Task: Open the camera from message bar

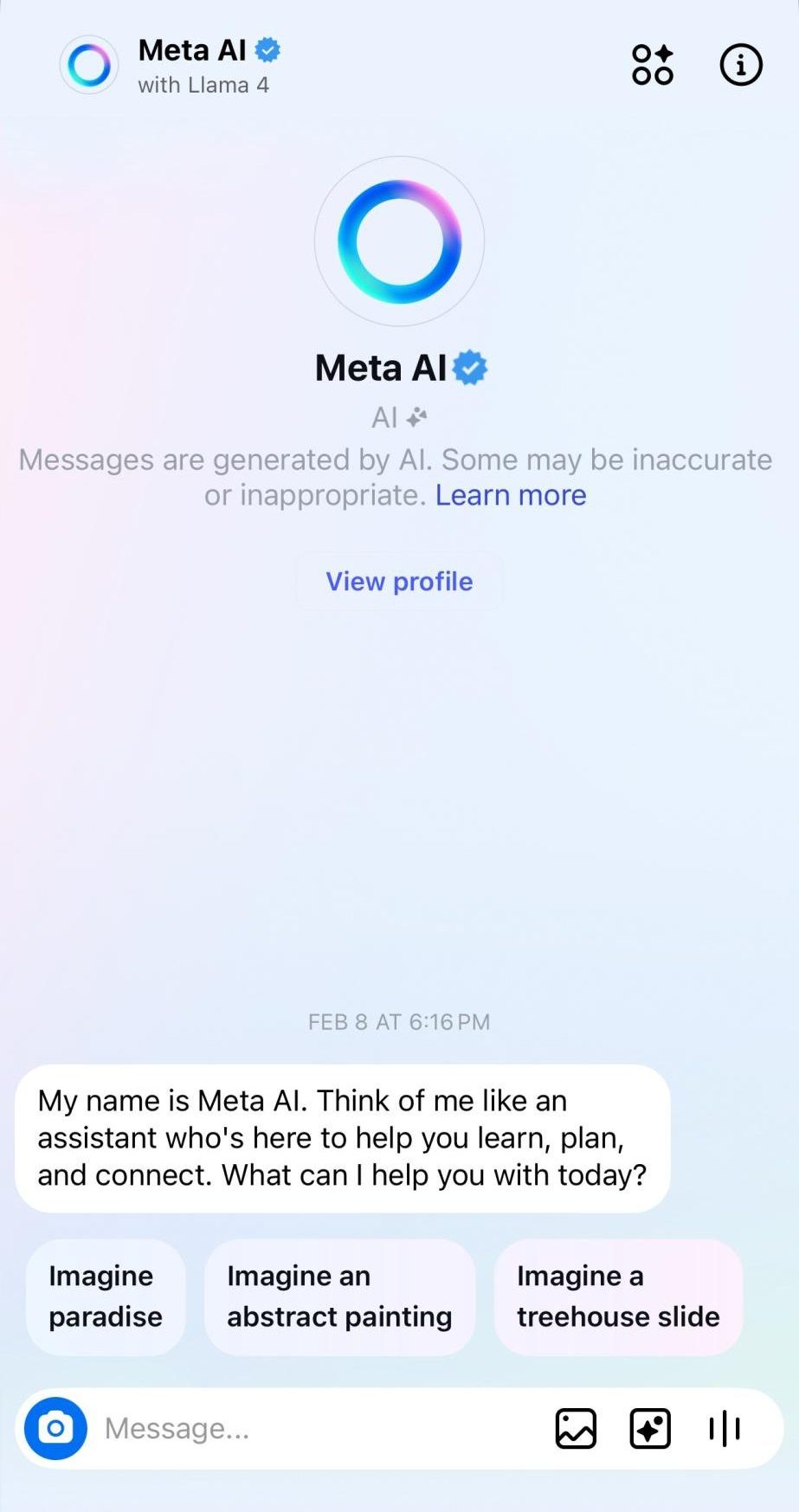Action: 55,1428
